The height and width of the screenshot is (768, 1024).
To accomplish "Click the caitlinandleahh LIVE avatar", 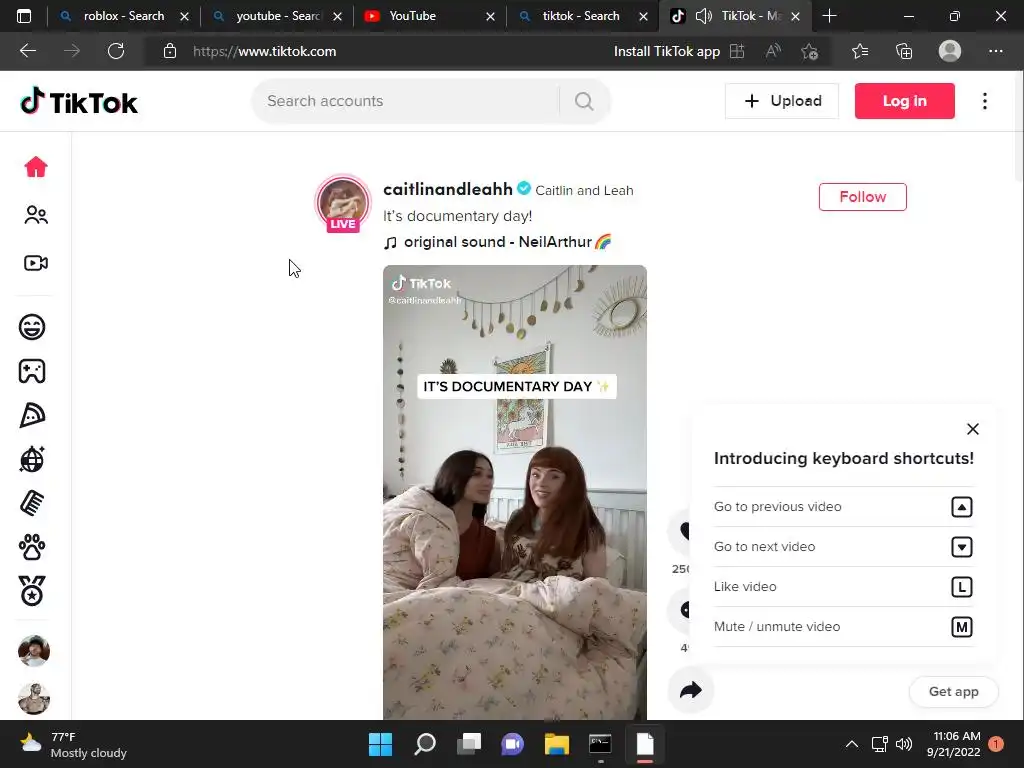I will pos(343,203).
